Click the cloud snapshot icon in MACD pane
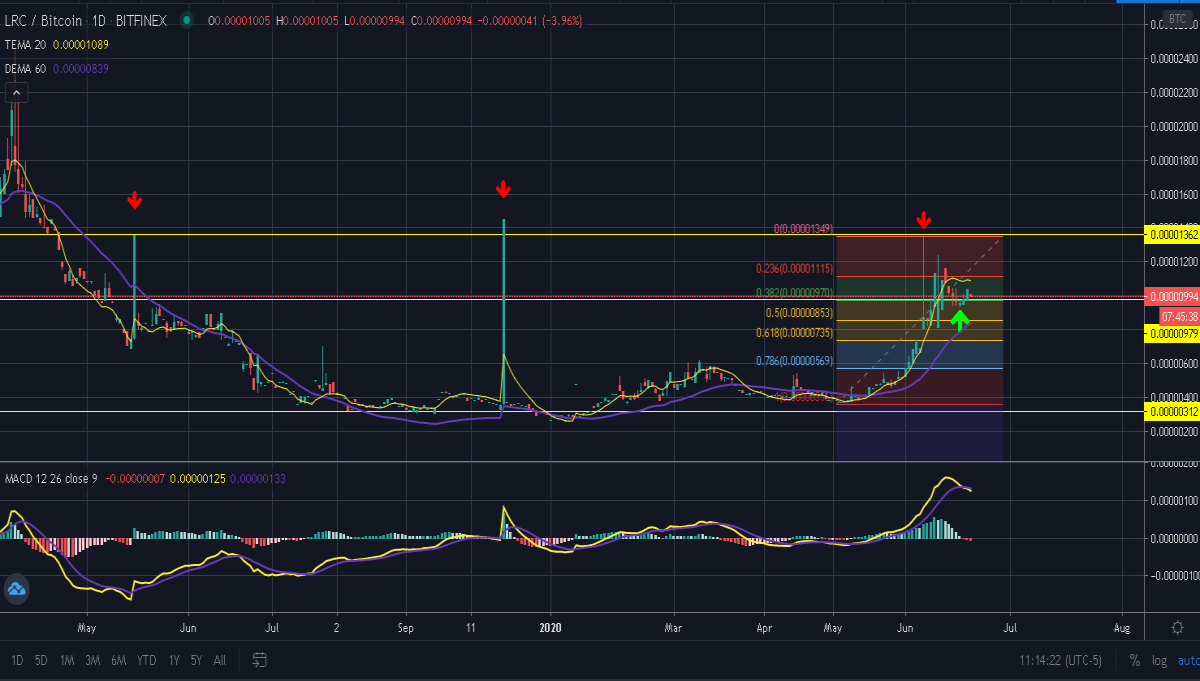 (16, 590)
